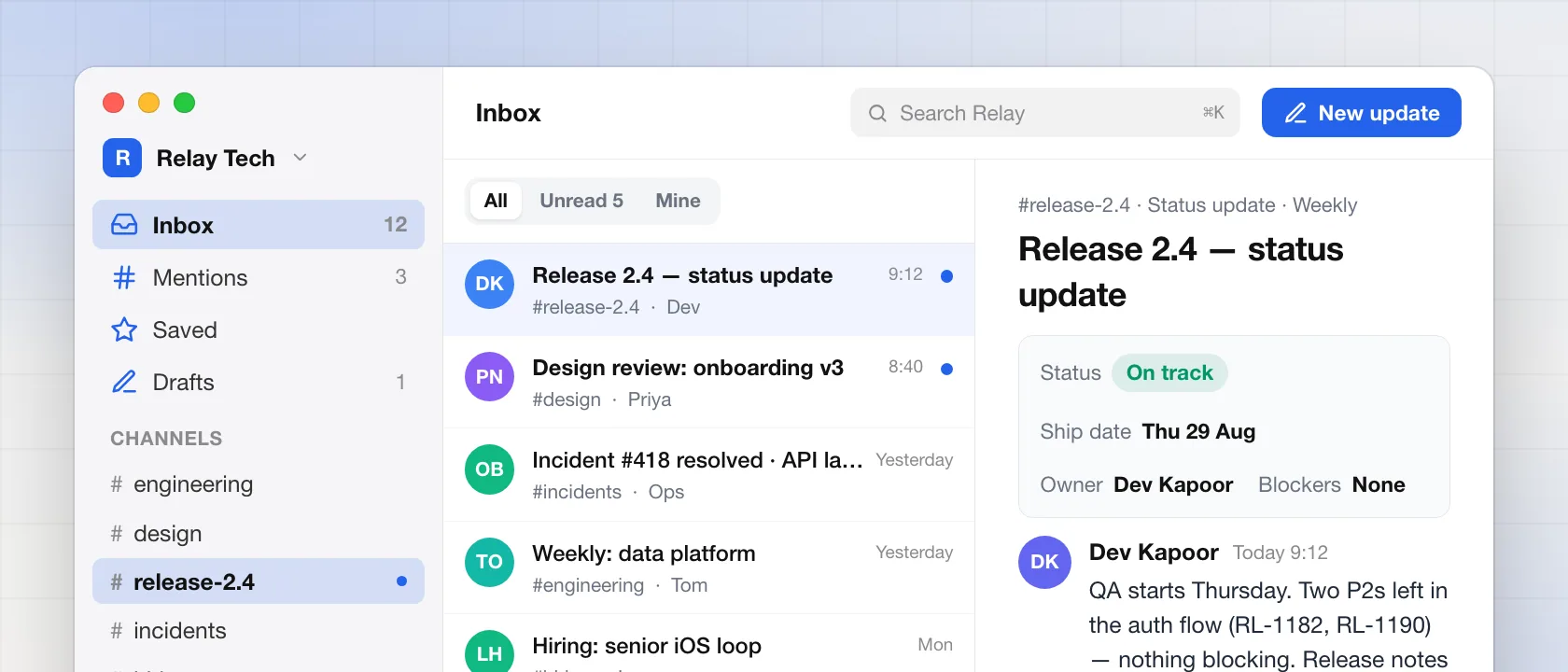This screenshot has height=672, width=1568.
Task: Click the LH avatar in the list
Action: (489, 651)
